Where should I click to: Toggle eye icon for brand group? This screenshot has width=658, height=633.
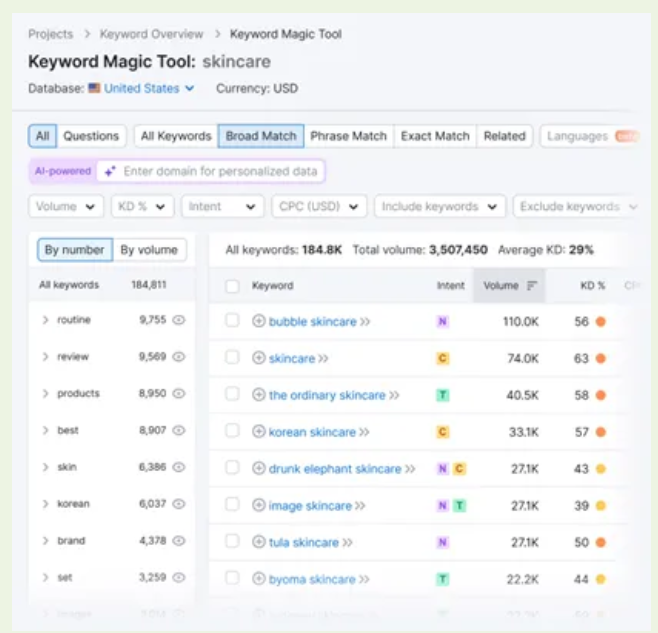[x=179, y=541]
